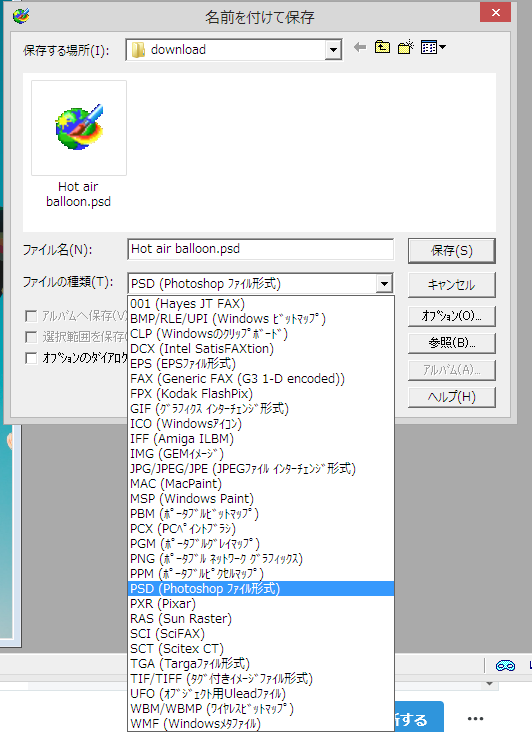Select 001 (Hayes JT FAX) format

[261, 304]
